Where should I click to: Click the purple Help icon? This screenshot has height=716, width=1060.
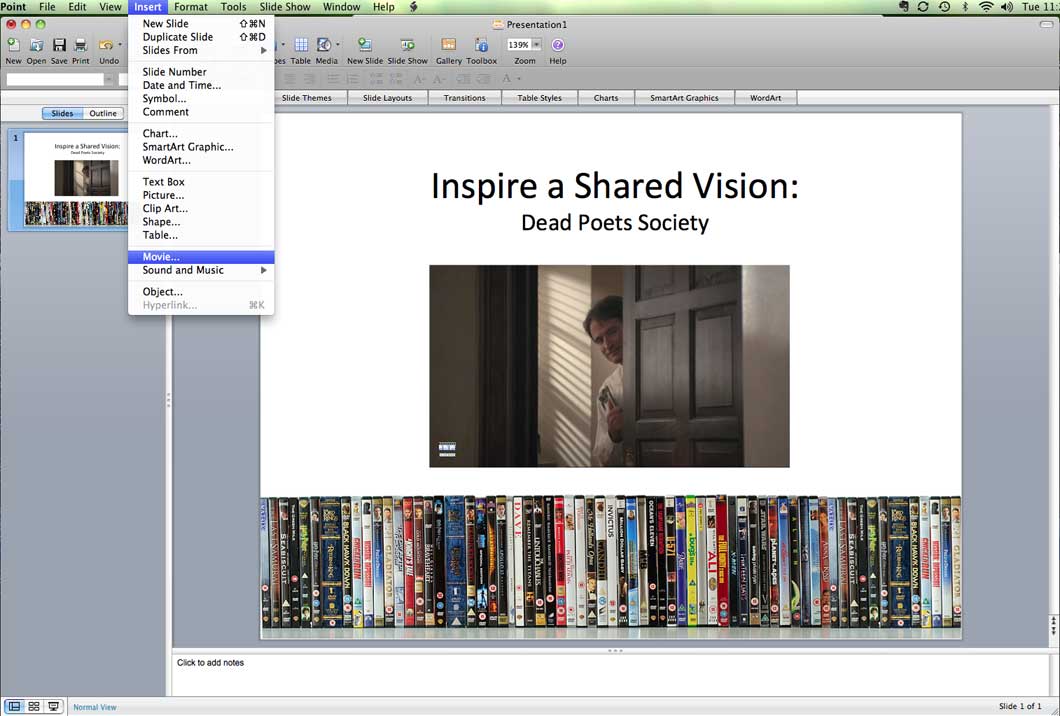click(x=558, y=45)
